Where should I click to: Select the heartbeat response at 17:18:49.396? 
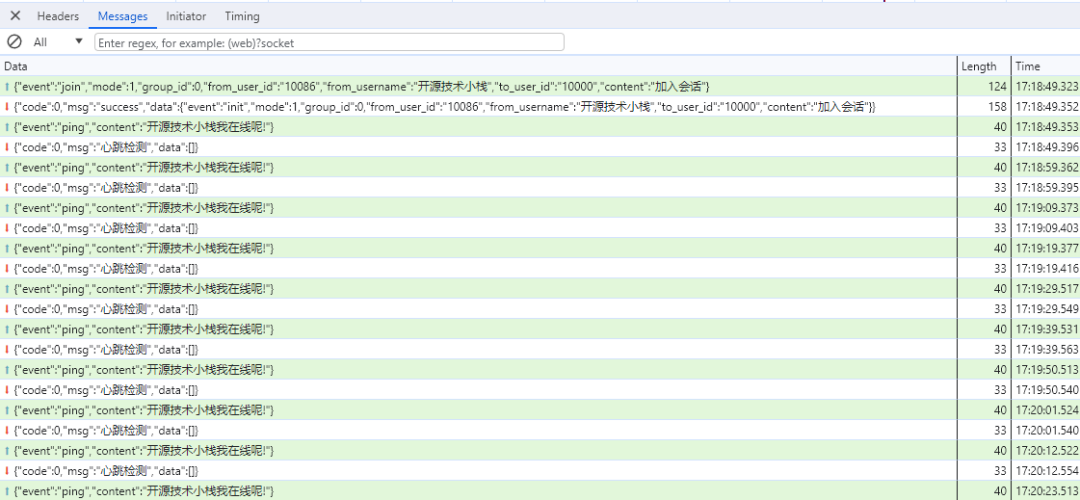click(x=540, y=147)
